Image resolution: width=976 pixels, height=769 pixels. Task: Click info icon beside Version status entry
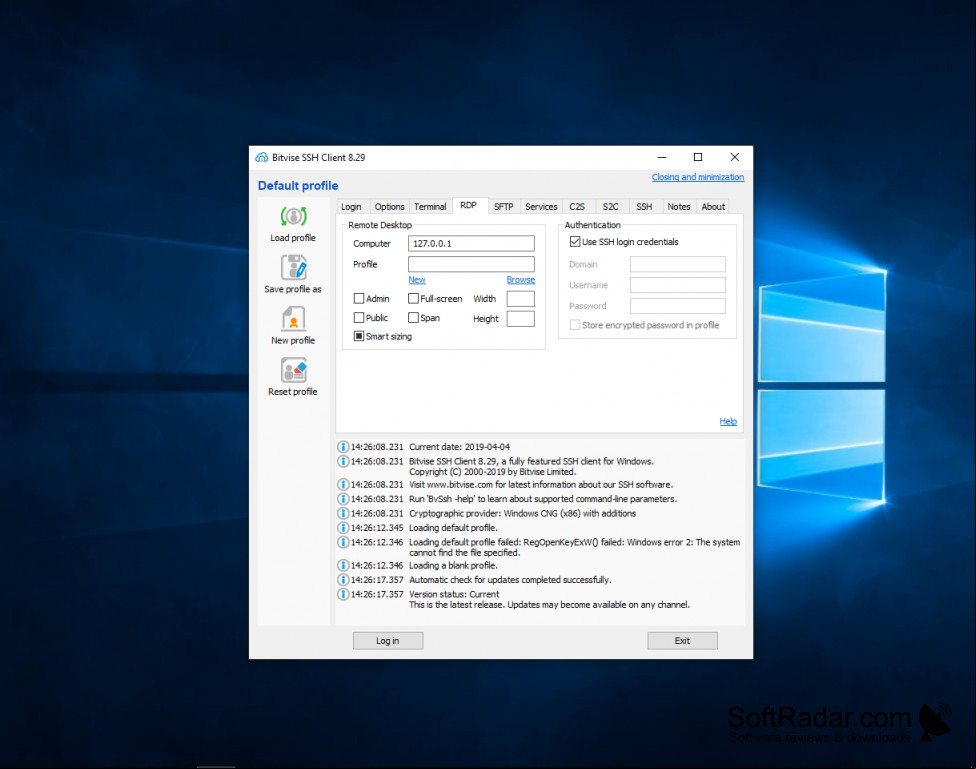(x=343, y=595)
